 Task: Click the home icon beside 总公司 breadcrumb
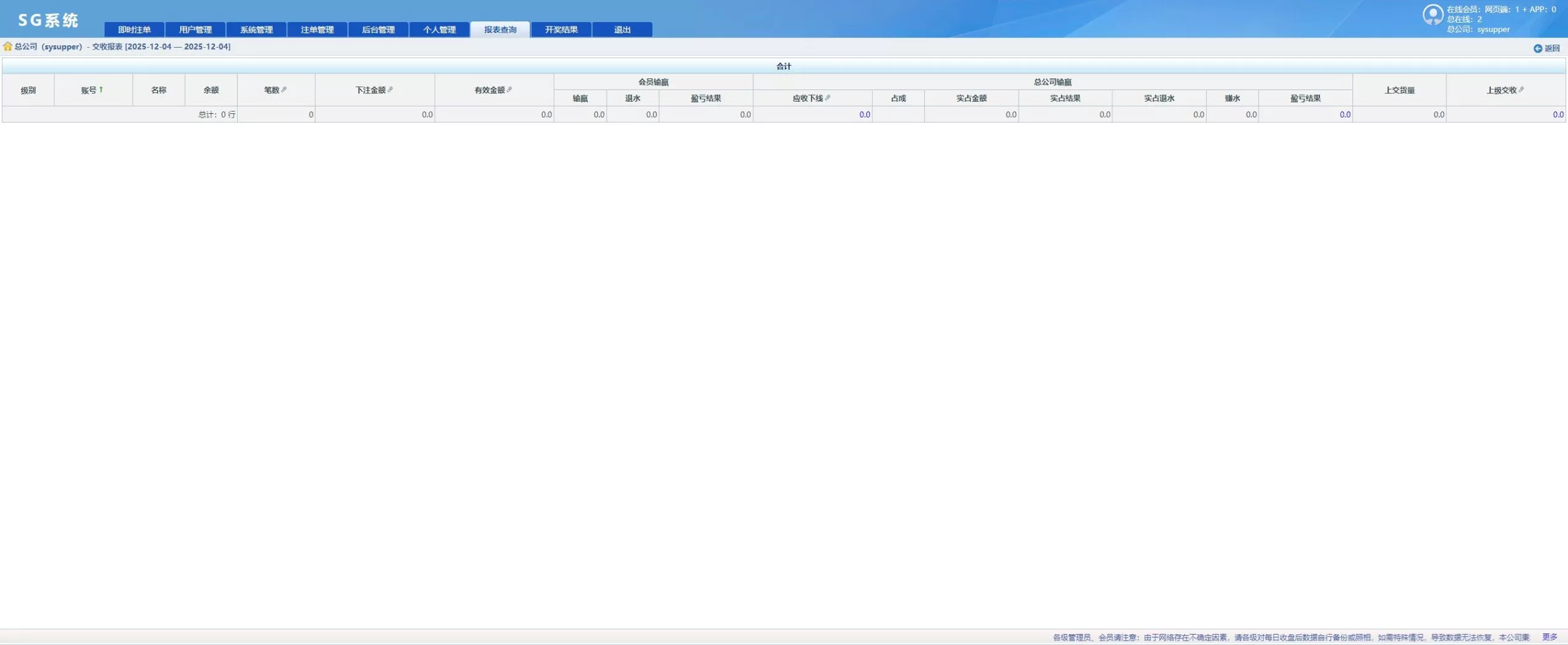click(x=7, y=47)
